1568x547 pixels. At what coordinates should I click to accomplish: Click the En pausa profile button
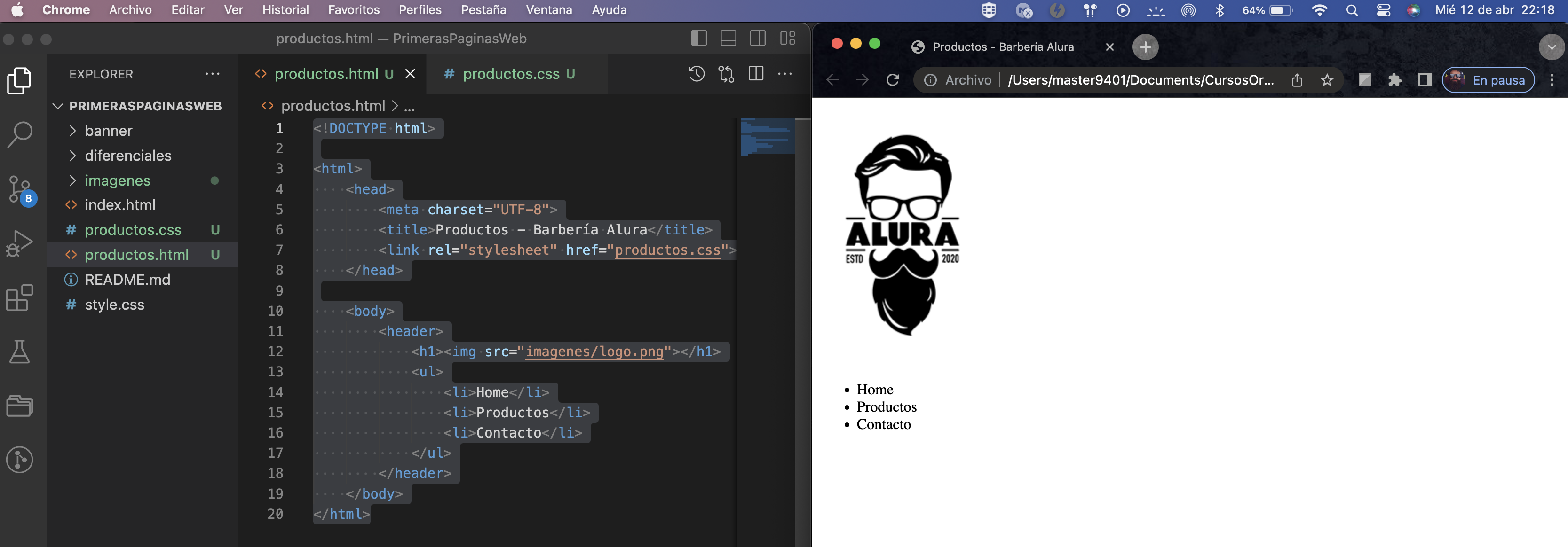point(1488,80)
